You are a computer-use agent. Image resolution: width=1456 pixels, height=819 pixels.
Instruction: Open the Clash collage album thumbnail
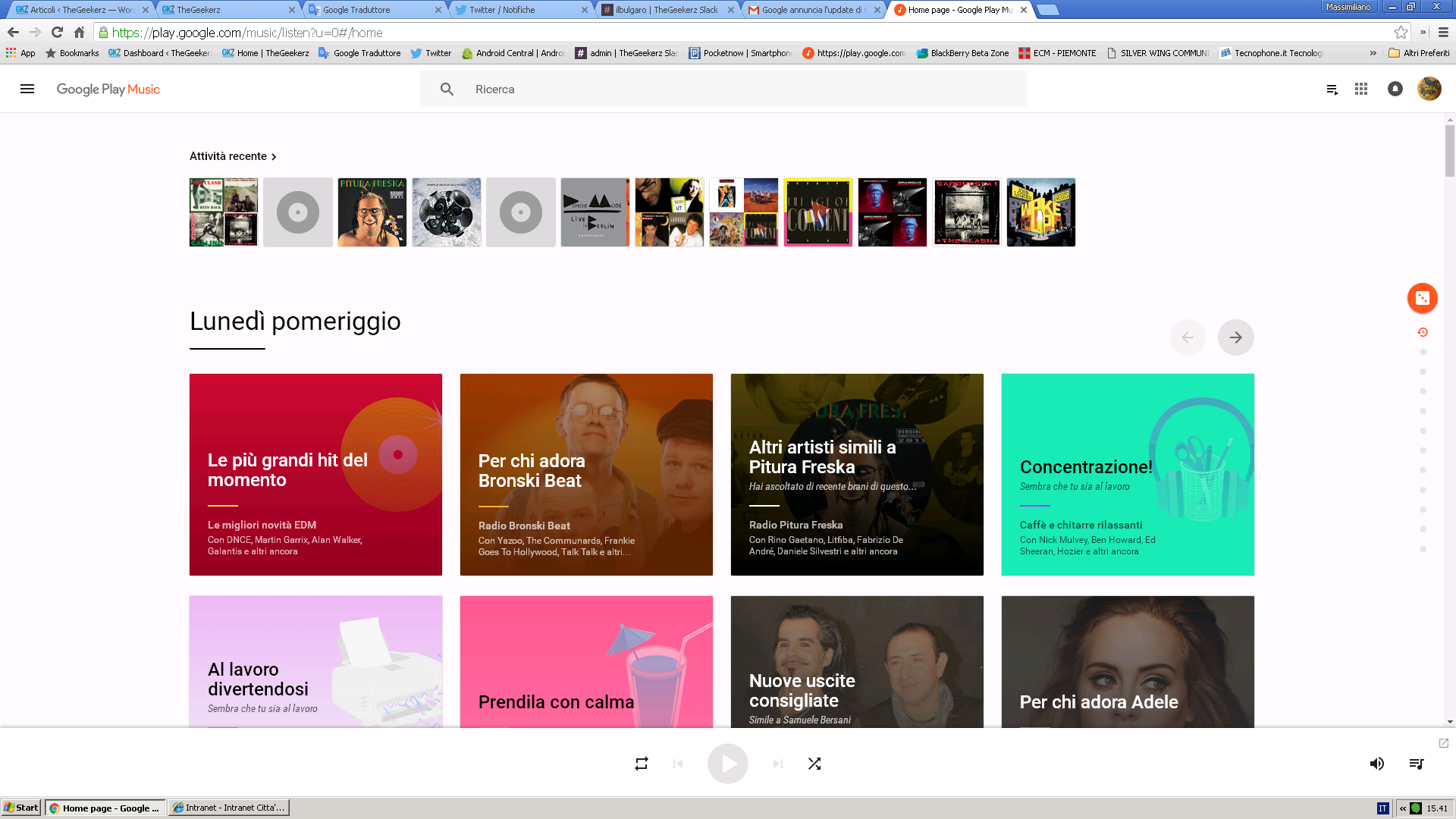(x=224, y=212)
